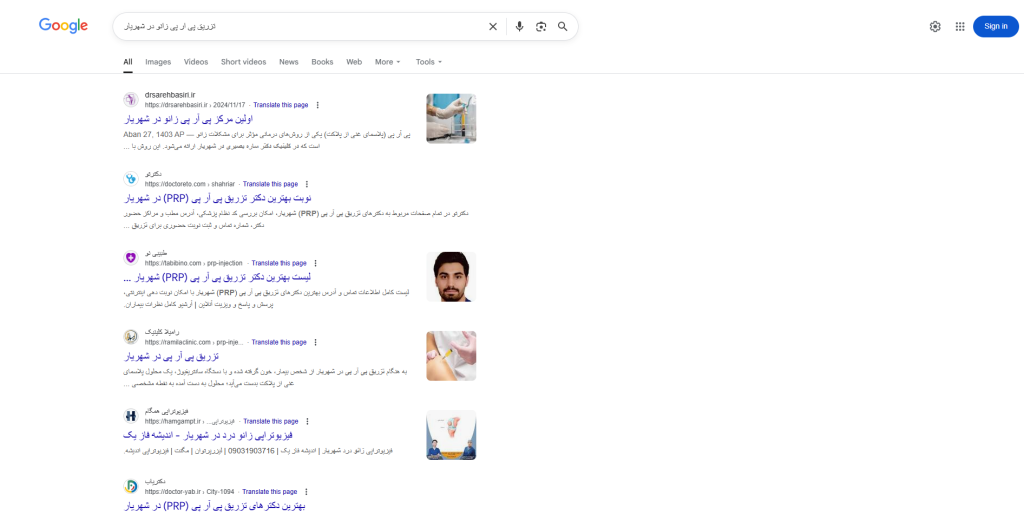Click the drsarehbasiri.ir site name text
1024x514 pixels.
point(170,95)
